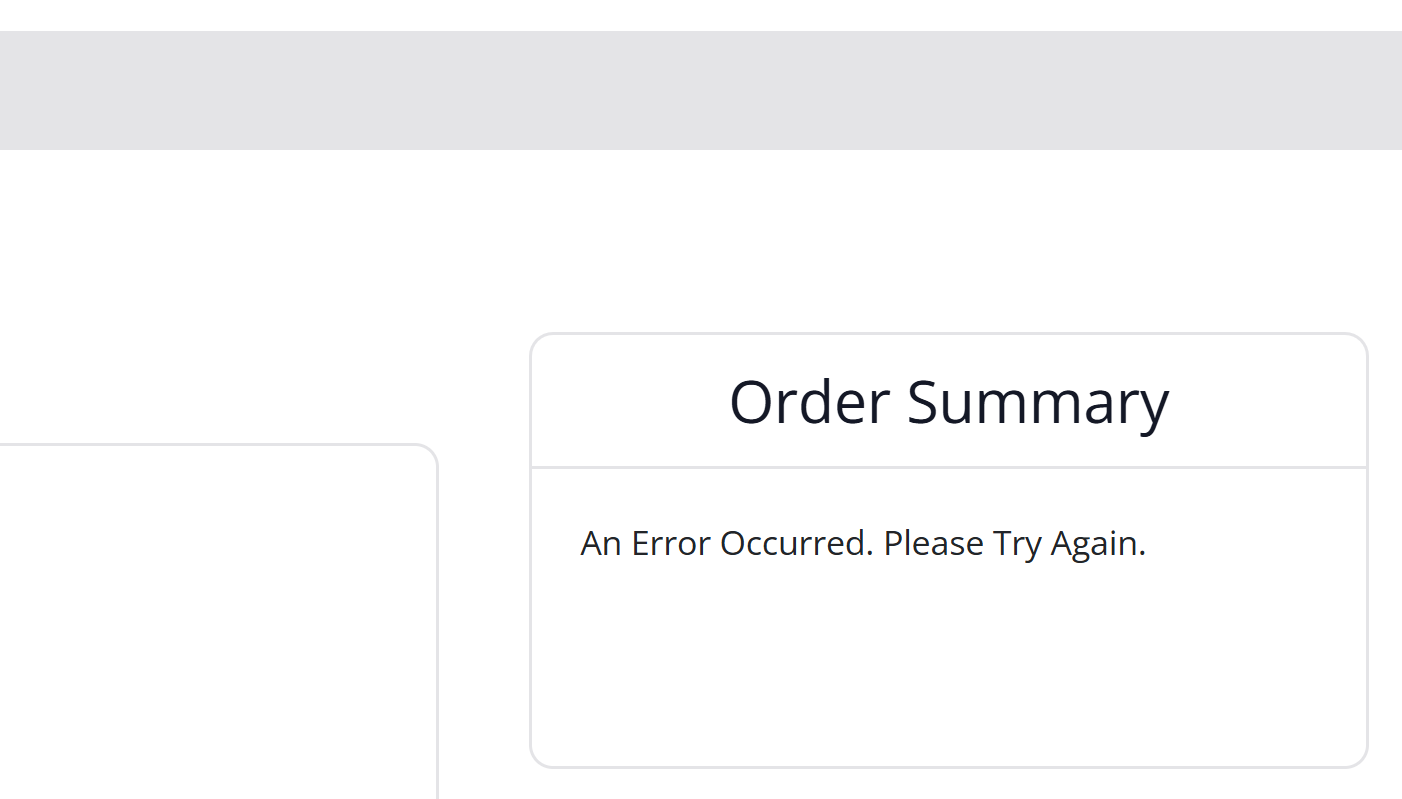Click the word "Please" in the message
Screen dimensions: 1402x799
pyautogui.click(x=934, y=543)
